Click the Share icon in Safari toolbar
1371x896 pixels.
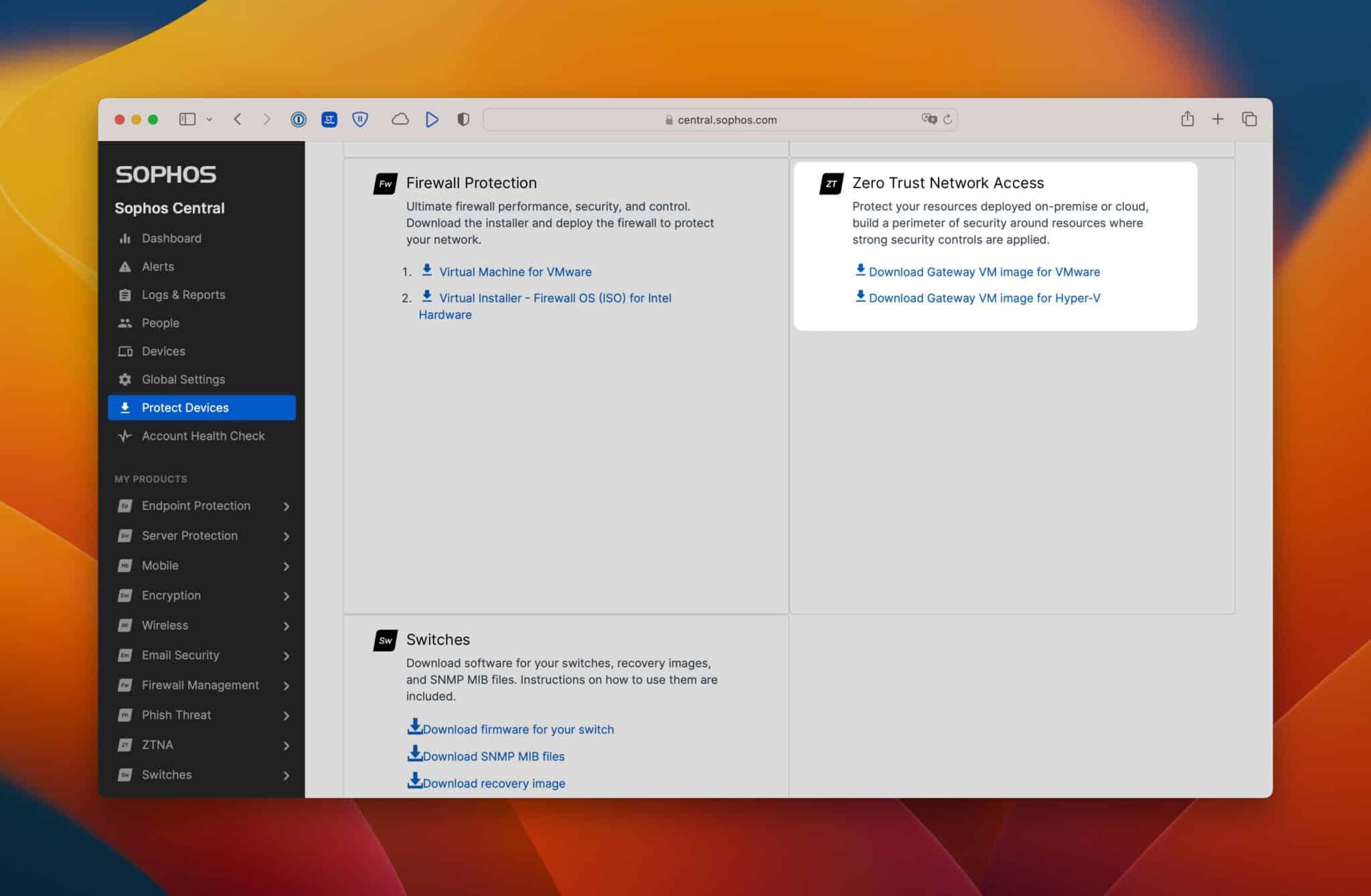click(x=1187, y=119)
